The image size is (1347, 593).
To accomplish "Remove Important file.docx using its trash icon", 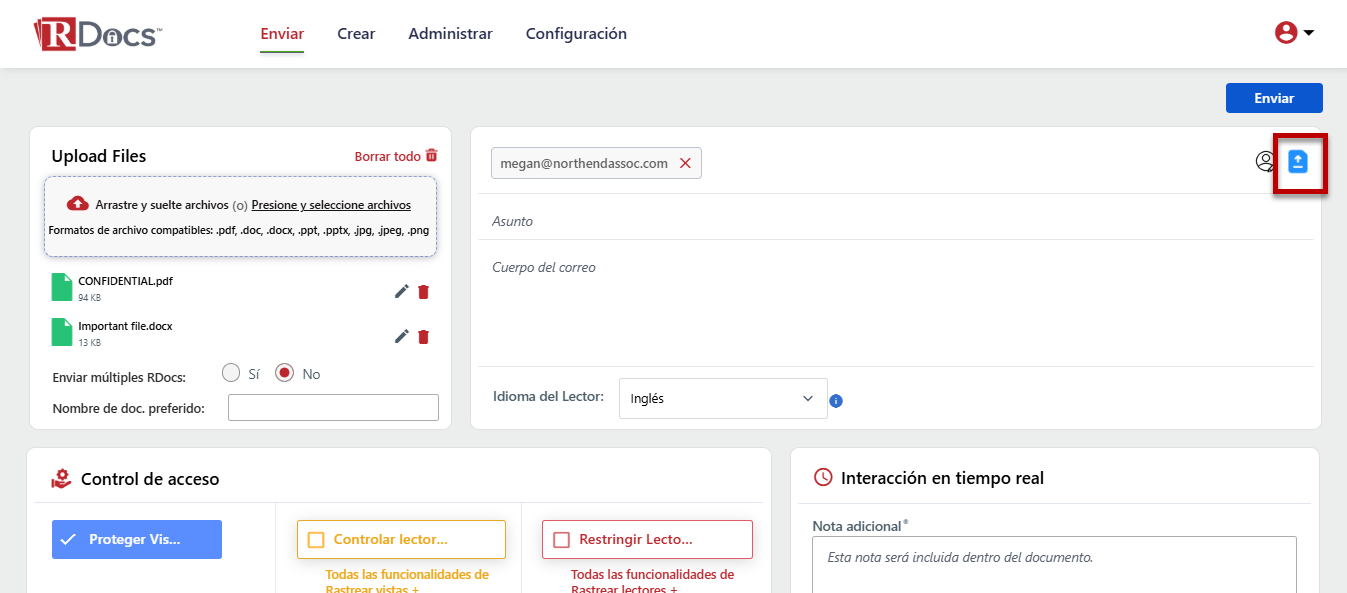I will click(423, 336).
